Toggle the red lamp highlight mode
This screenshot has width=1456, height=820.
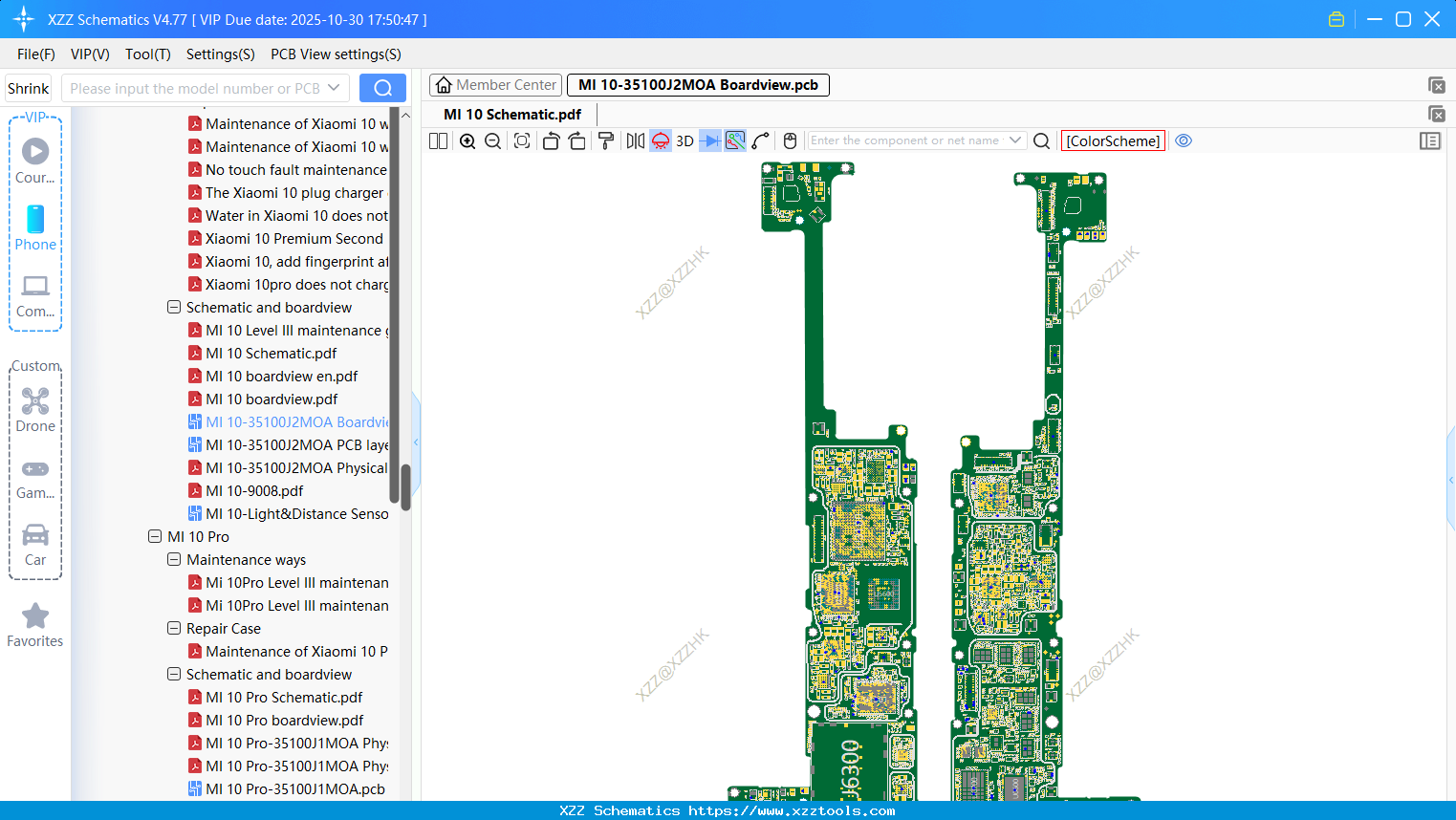click(660, 140)
